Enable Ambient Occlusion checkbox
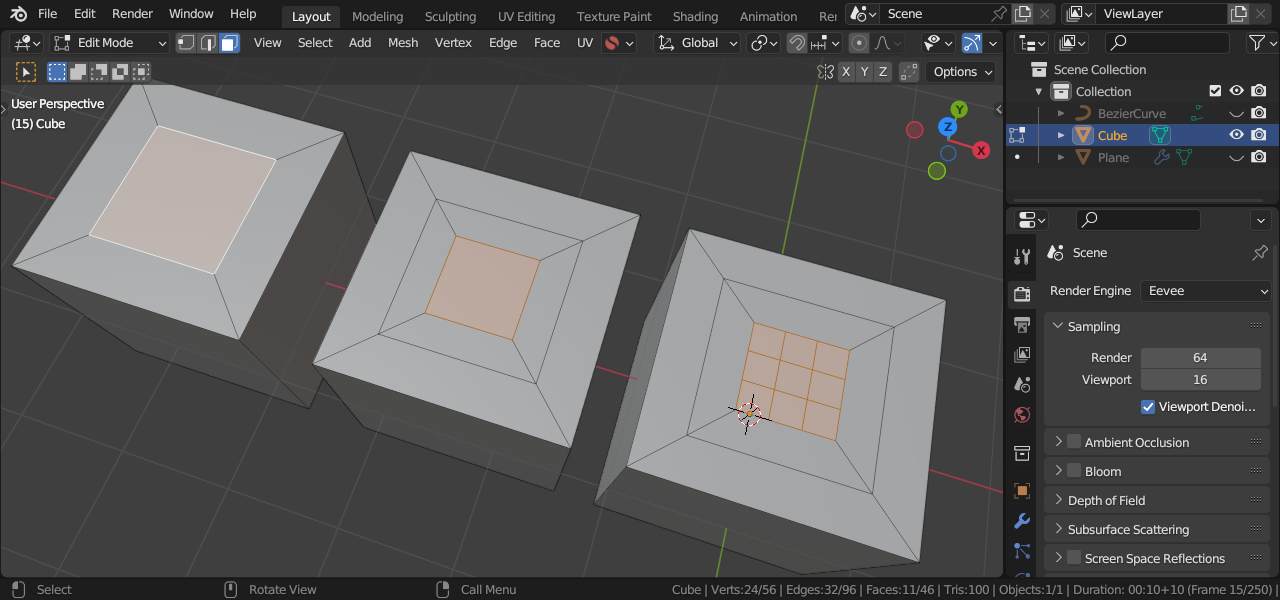The width and height of the screenshot is (1280, 600). 1074,442
